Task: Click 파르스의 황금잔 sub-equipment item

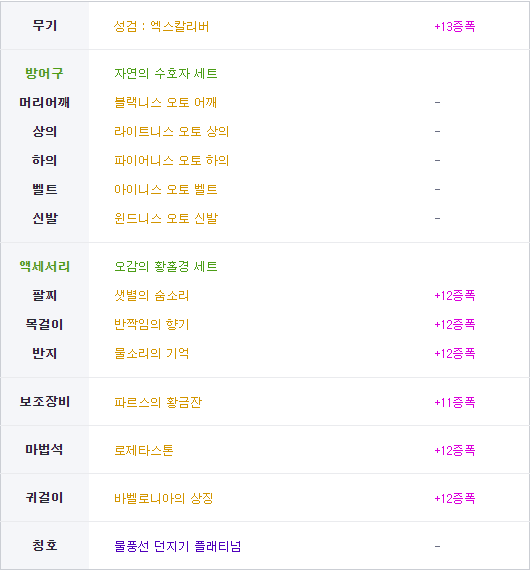Action: tap(158, 402)
